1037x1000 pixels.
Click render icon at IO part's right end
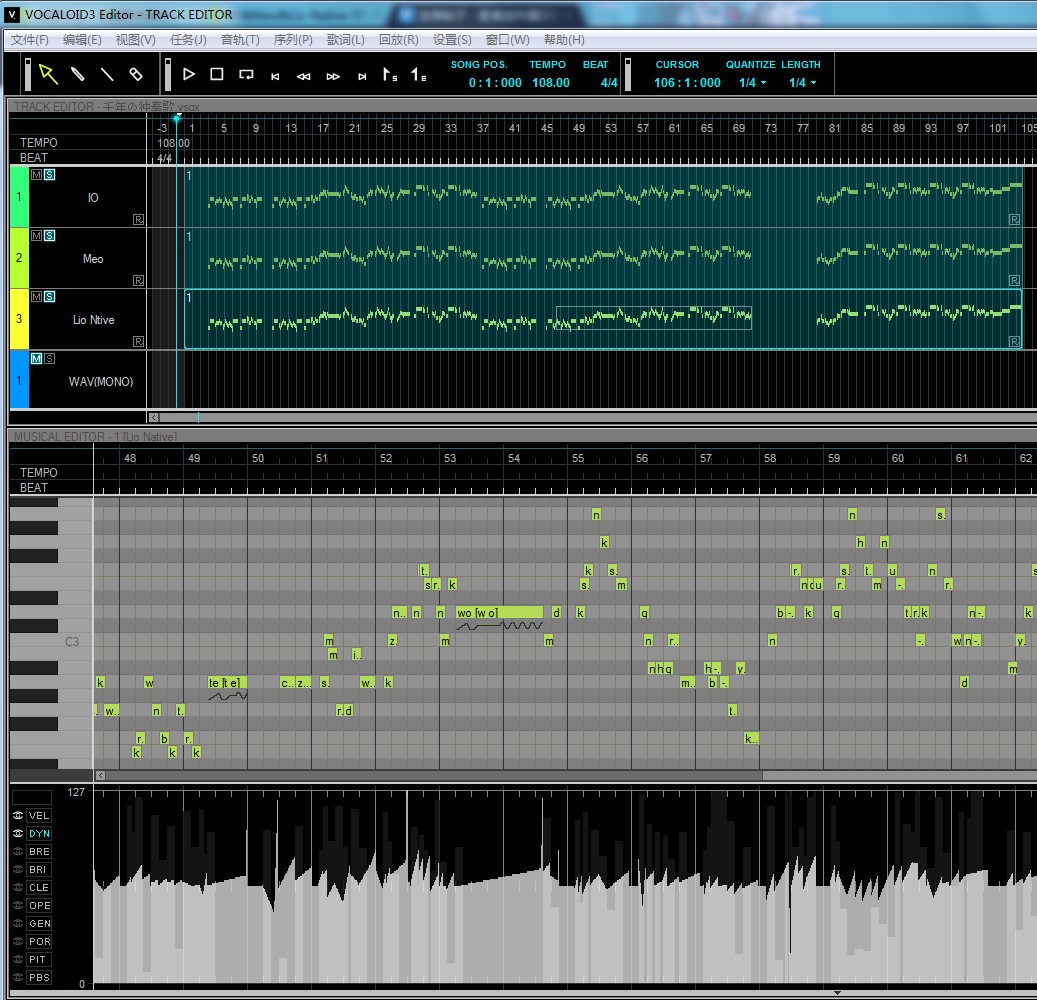(x=1014, y=219)
